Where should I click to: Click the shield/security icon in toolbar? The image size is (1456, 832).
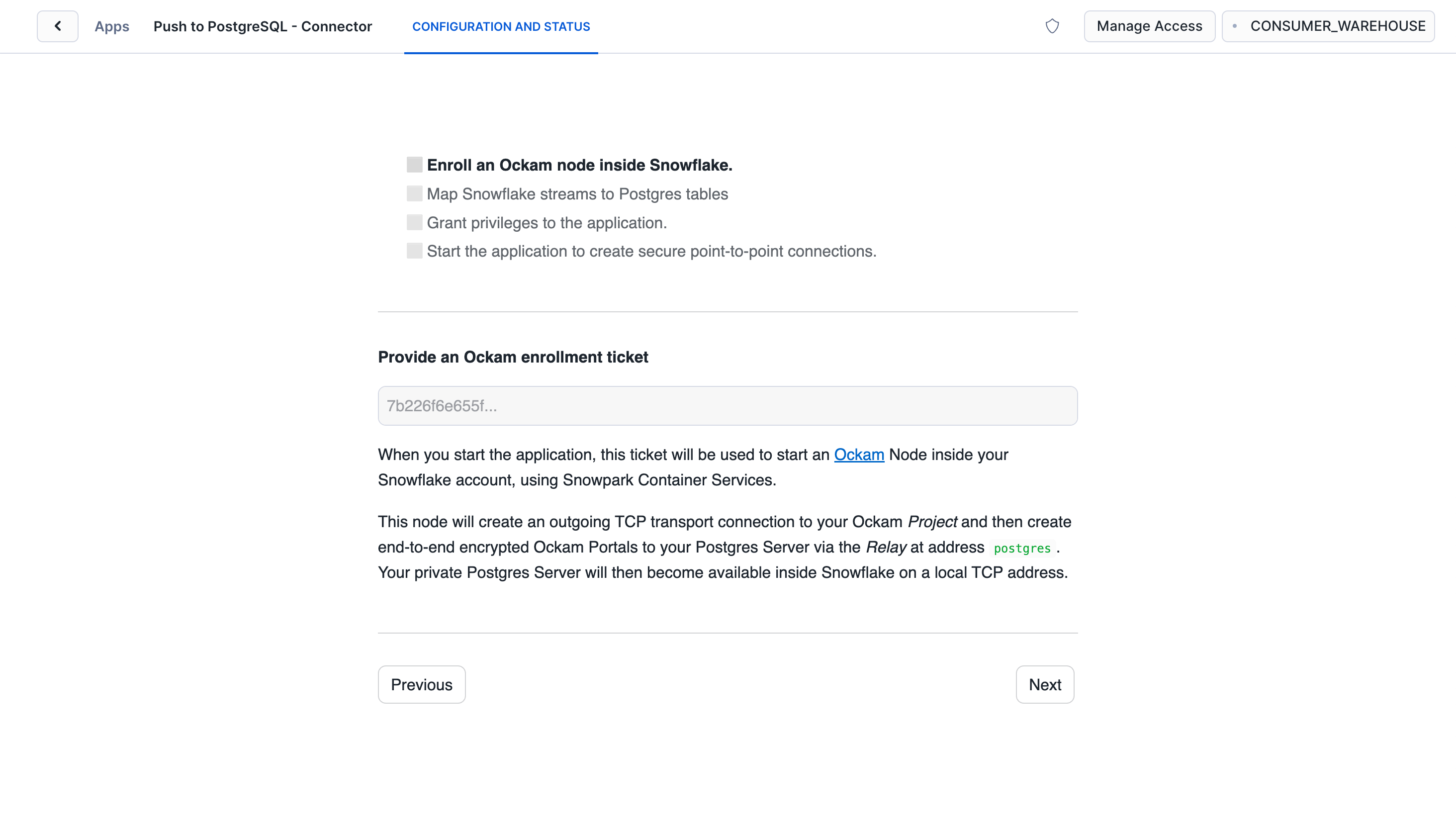coord(1052,26)
